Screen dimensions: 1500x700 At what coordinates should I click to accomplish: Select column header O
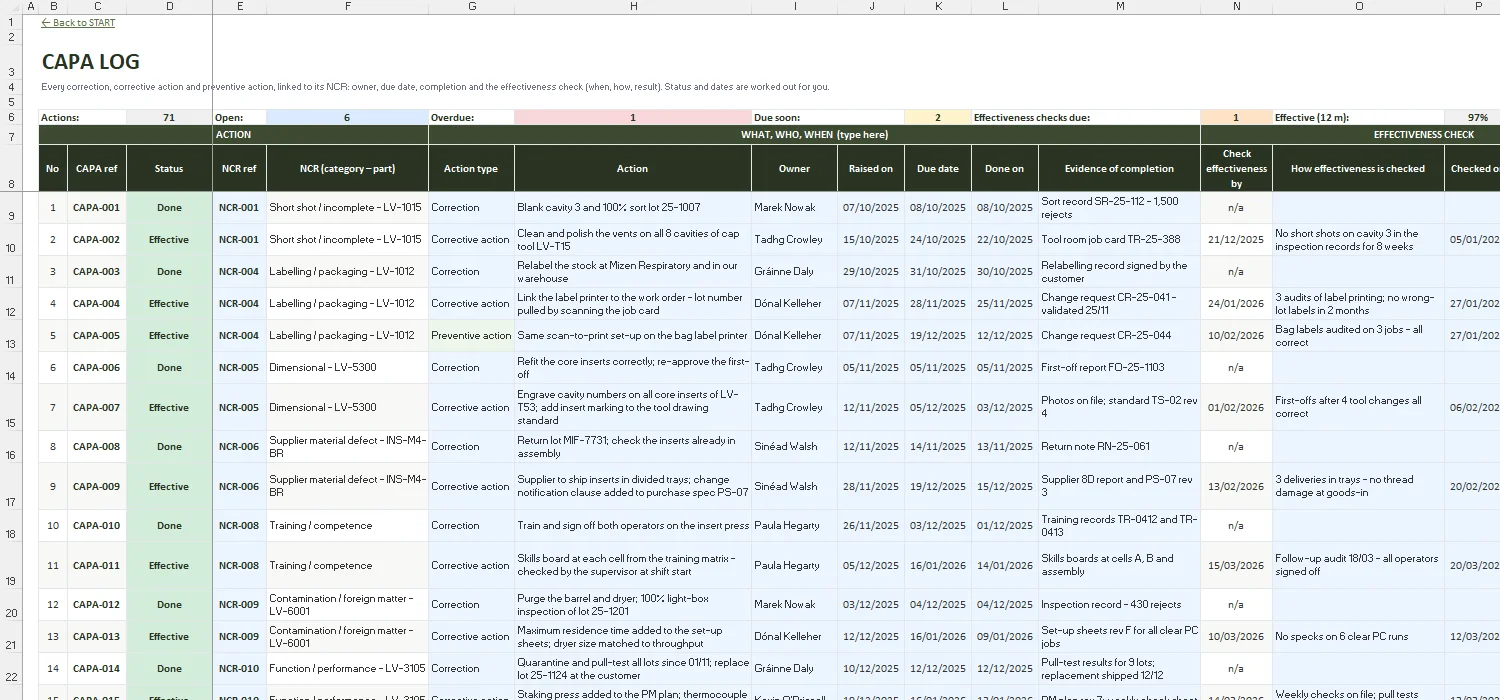(x=1358, y=7)
